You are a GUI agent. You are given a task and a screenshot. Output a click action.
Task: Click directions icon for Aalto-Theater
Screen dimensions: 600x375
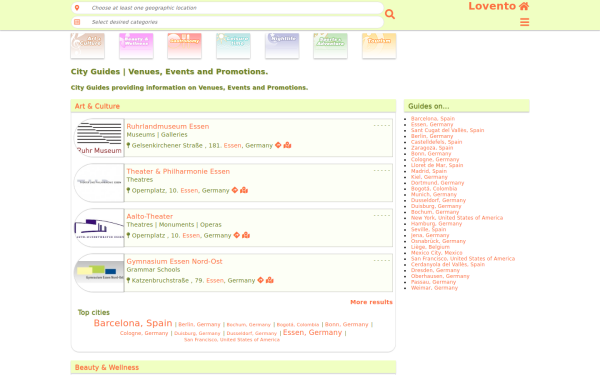(x=236, y=235)
